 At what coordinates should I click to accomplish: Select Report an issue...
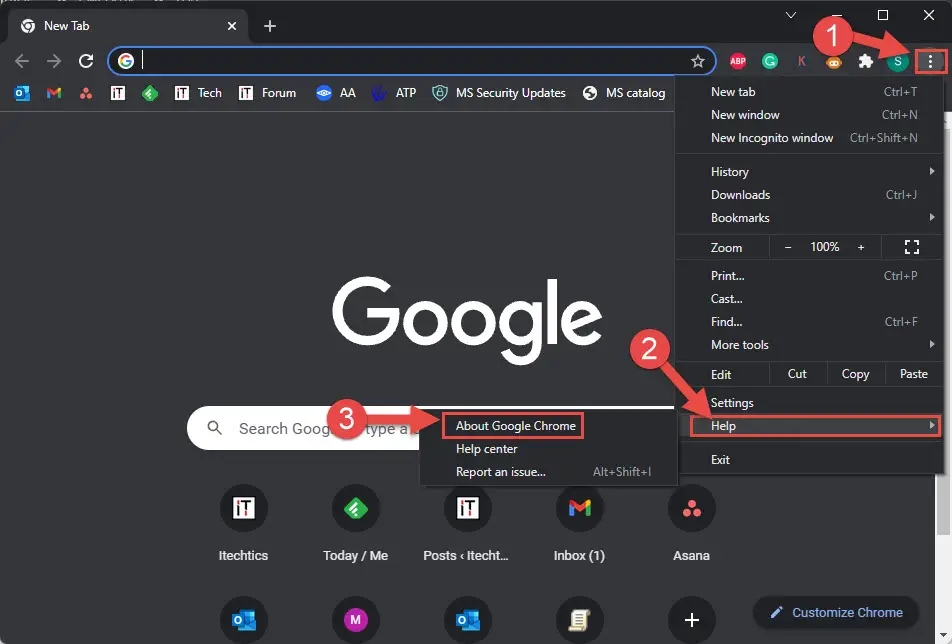click(x=548, y=472)
